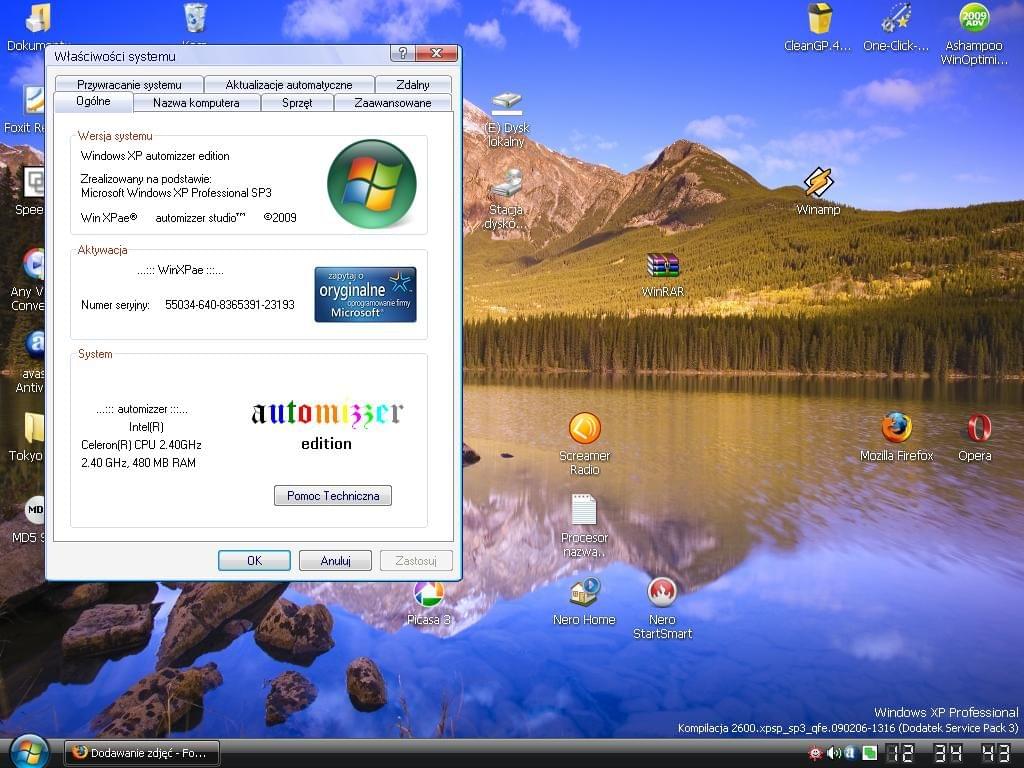Open Screamer Radio desktop icon
This screenshot has width=1024, height=768.
[585, 430]
